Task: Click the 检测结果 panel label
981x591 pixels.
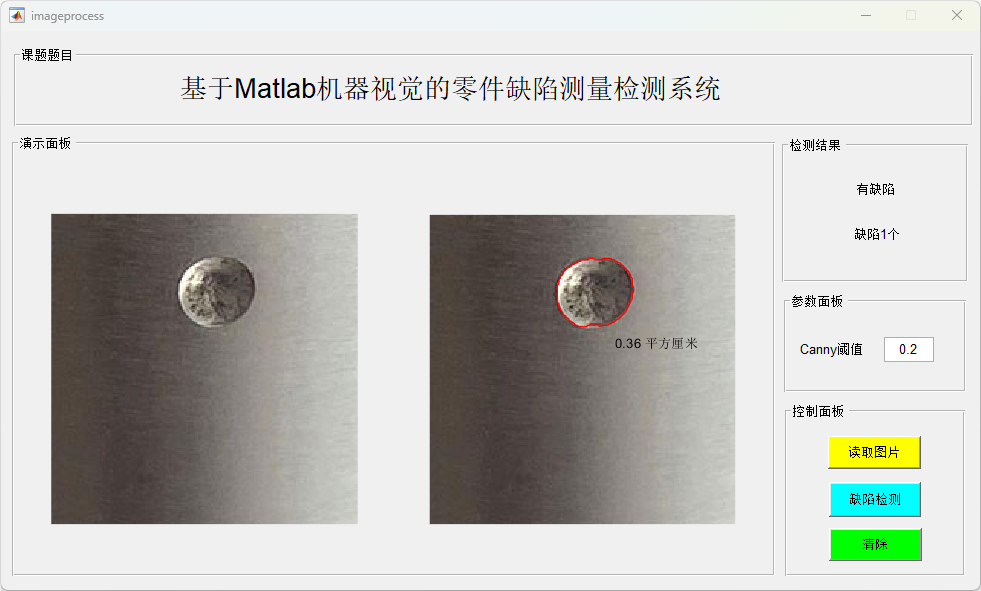Action: tap(815, 145)
